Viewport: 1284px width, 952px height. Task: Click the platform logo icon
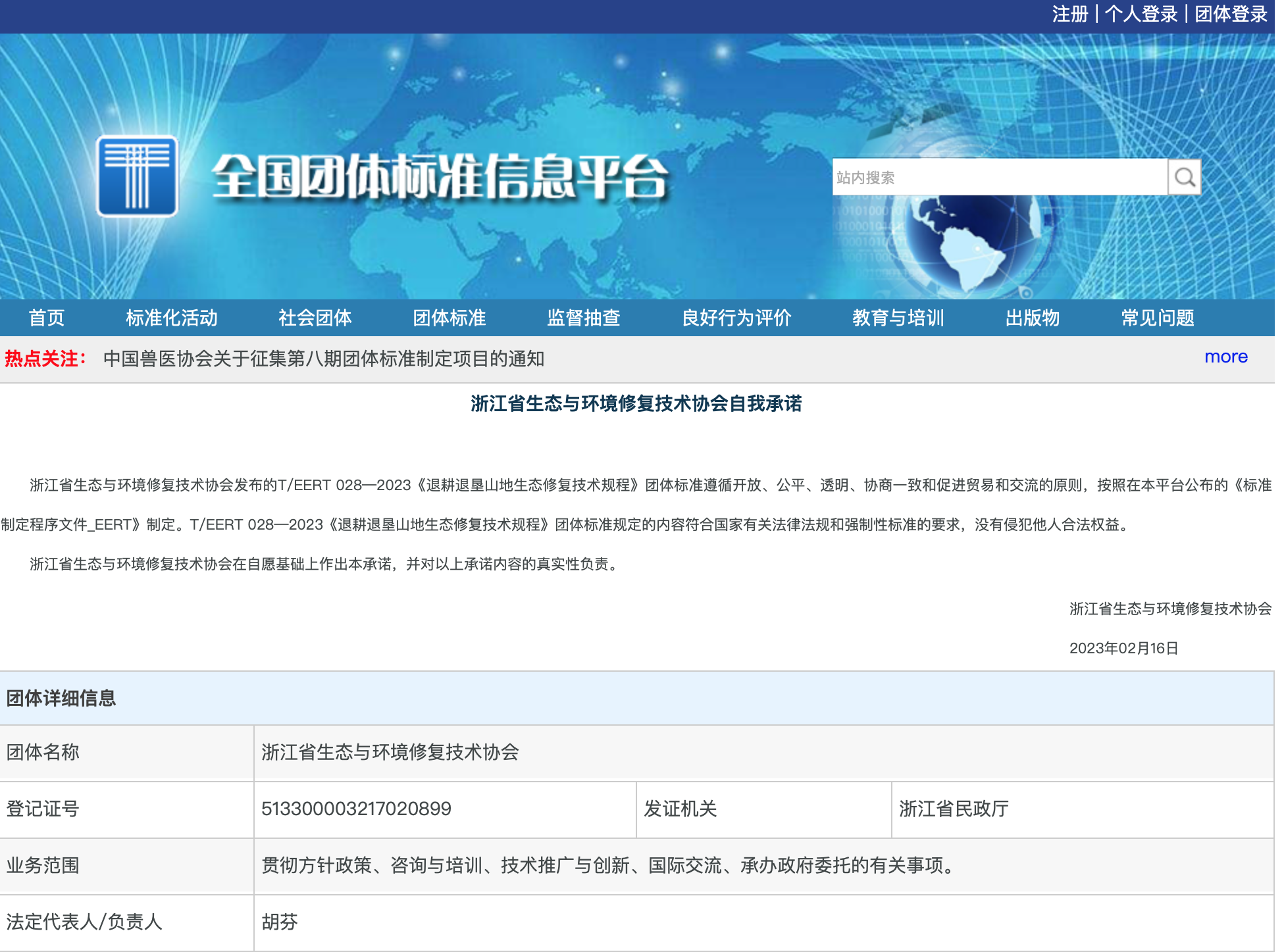click(x=137, y=176)
